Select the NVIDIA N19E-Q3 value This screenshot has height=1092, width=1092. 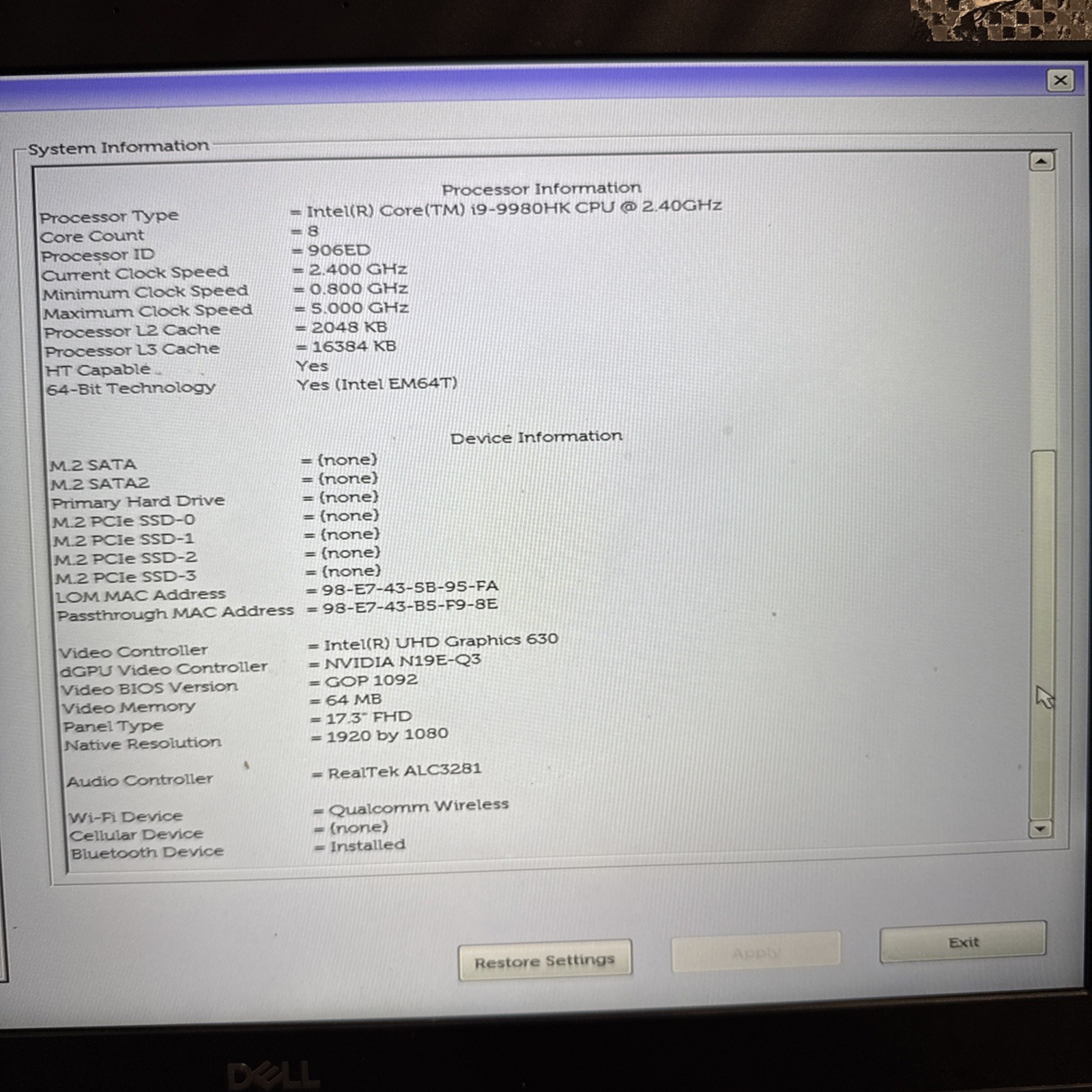[x=403, y=661]
